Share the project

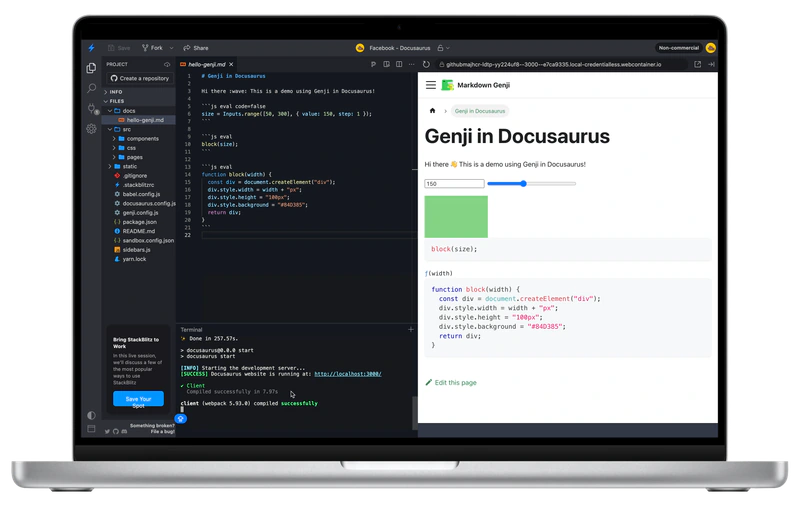[196, 48]
